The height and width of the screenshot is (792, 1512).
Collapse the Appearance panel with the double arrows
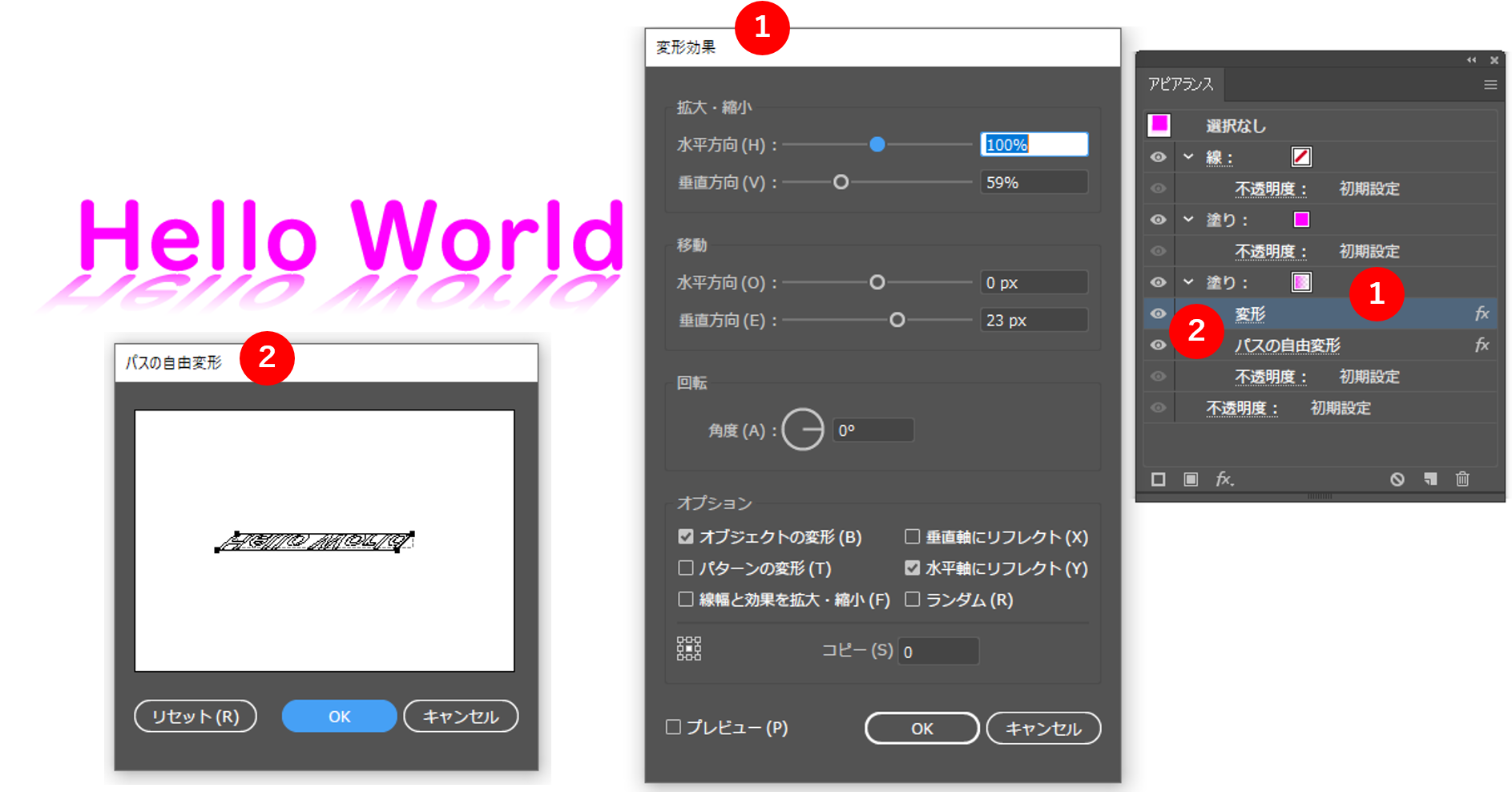pyautogui.click(x=1471, y=59)
